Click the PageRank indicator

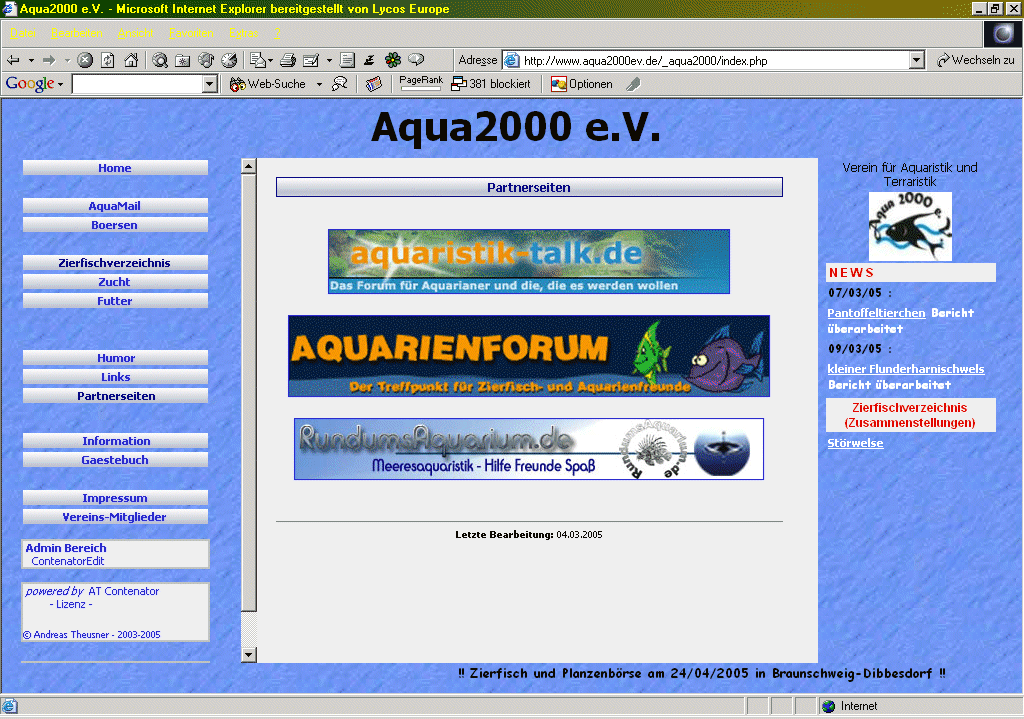[x=421, y=83]
